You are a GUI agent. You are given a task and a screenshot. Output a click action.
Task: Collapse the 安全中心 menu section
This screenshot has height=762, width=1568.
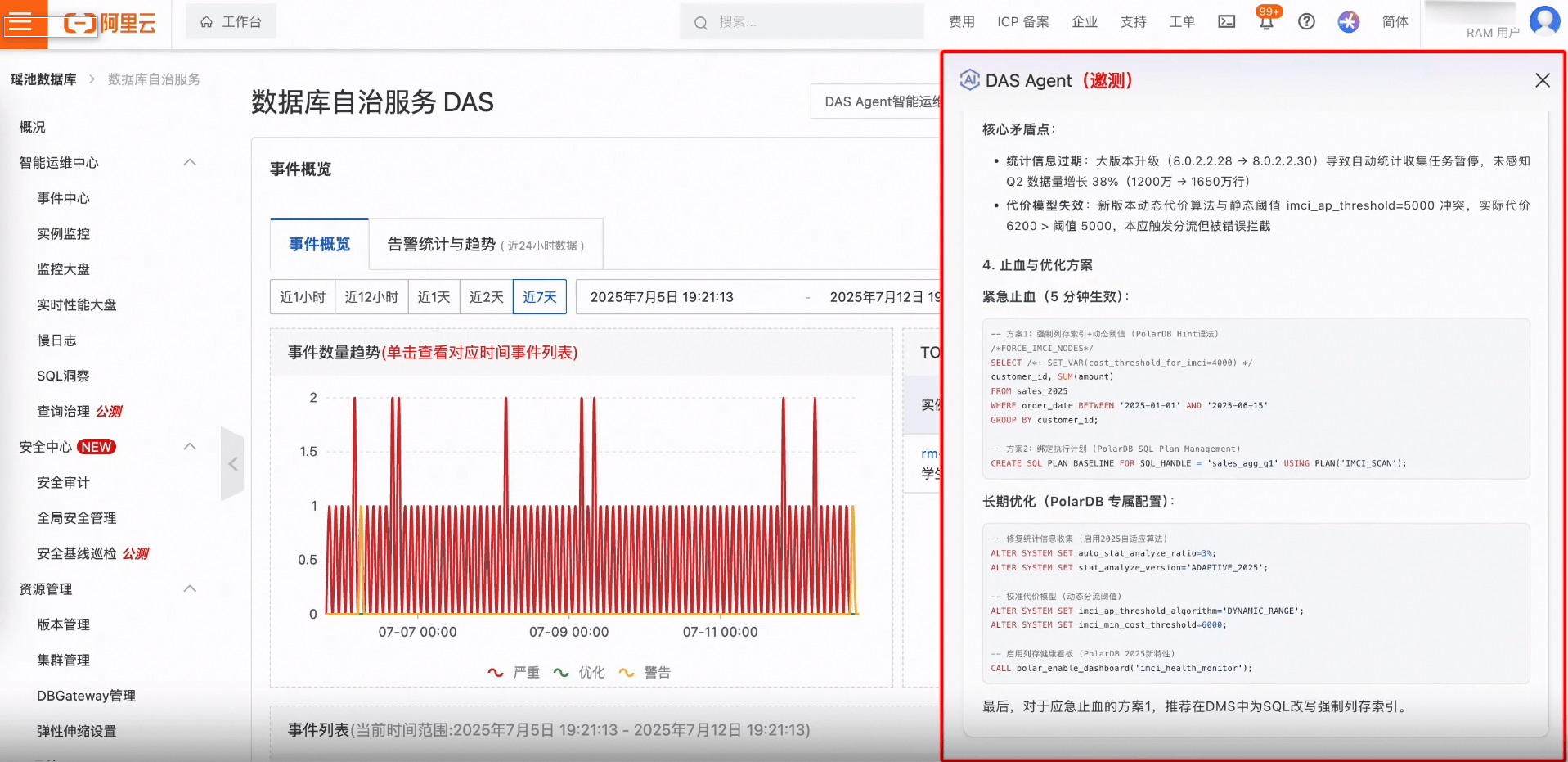[x=190, y=446]
